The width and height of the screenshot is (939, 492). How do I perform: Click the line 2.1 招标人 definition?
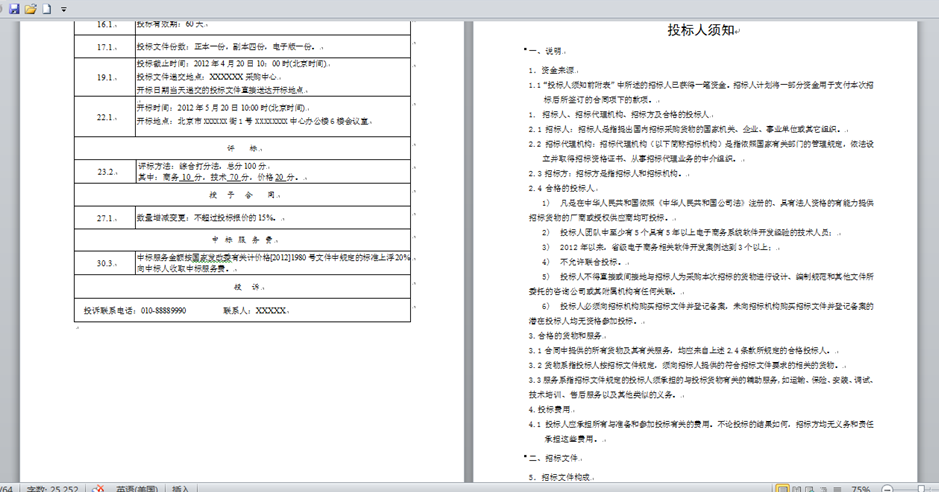tap(687, 129)
